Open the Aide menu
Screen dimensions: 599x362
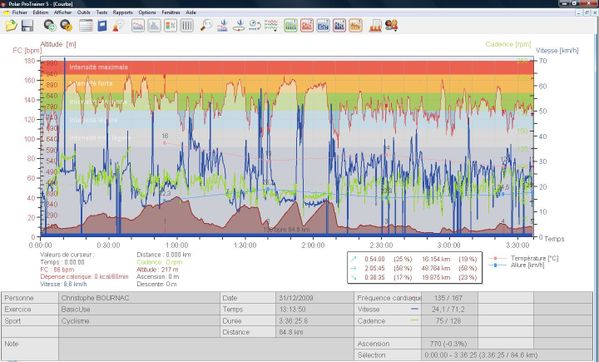pos(191,12)
